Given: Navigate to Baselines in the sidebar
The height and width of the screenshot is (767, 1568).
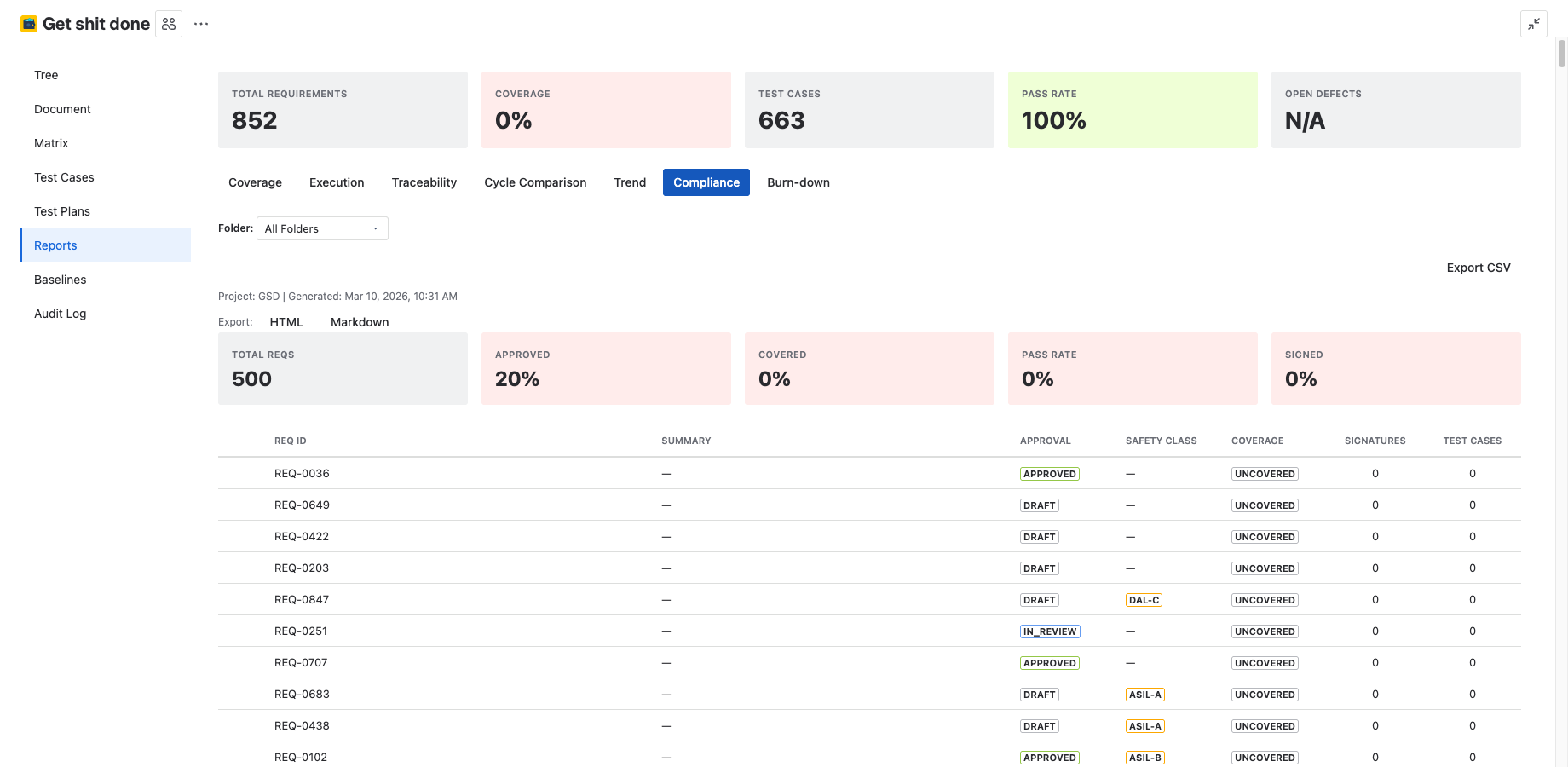Looking at the screenshot, I should pyautogui.click(x=60, y=280).
